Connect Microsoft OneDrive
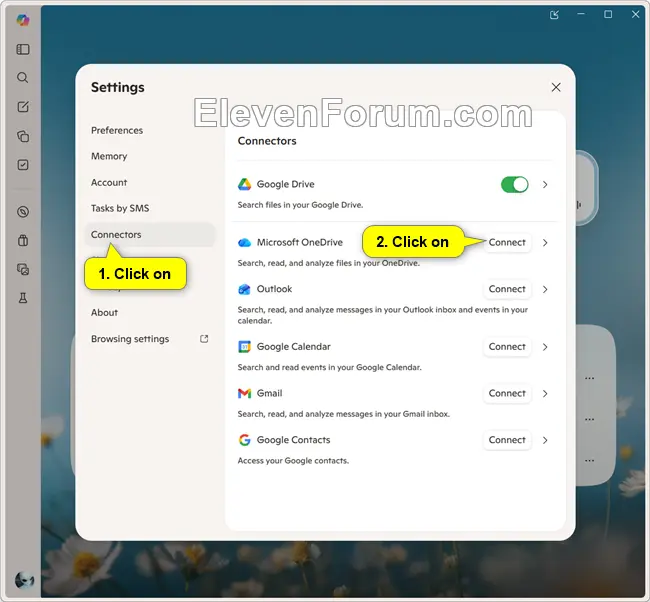650x602 pixels. coord(507,243)
